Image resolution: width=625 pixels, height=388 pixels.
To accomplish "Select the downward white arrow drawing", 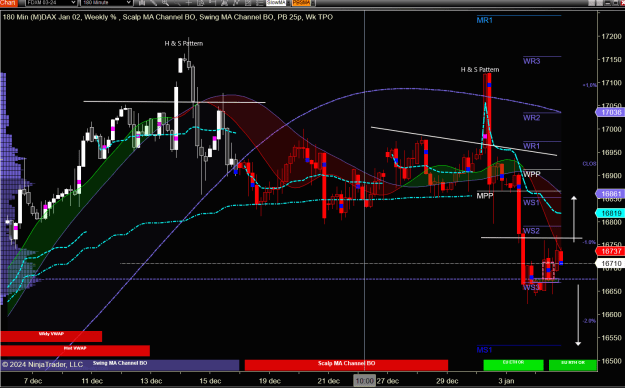I will 578,315.
